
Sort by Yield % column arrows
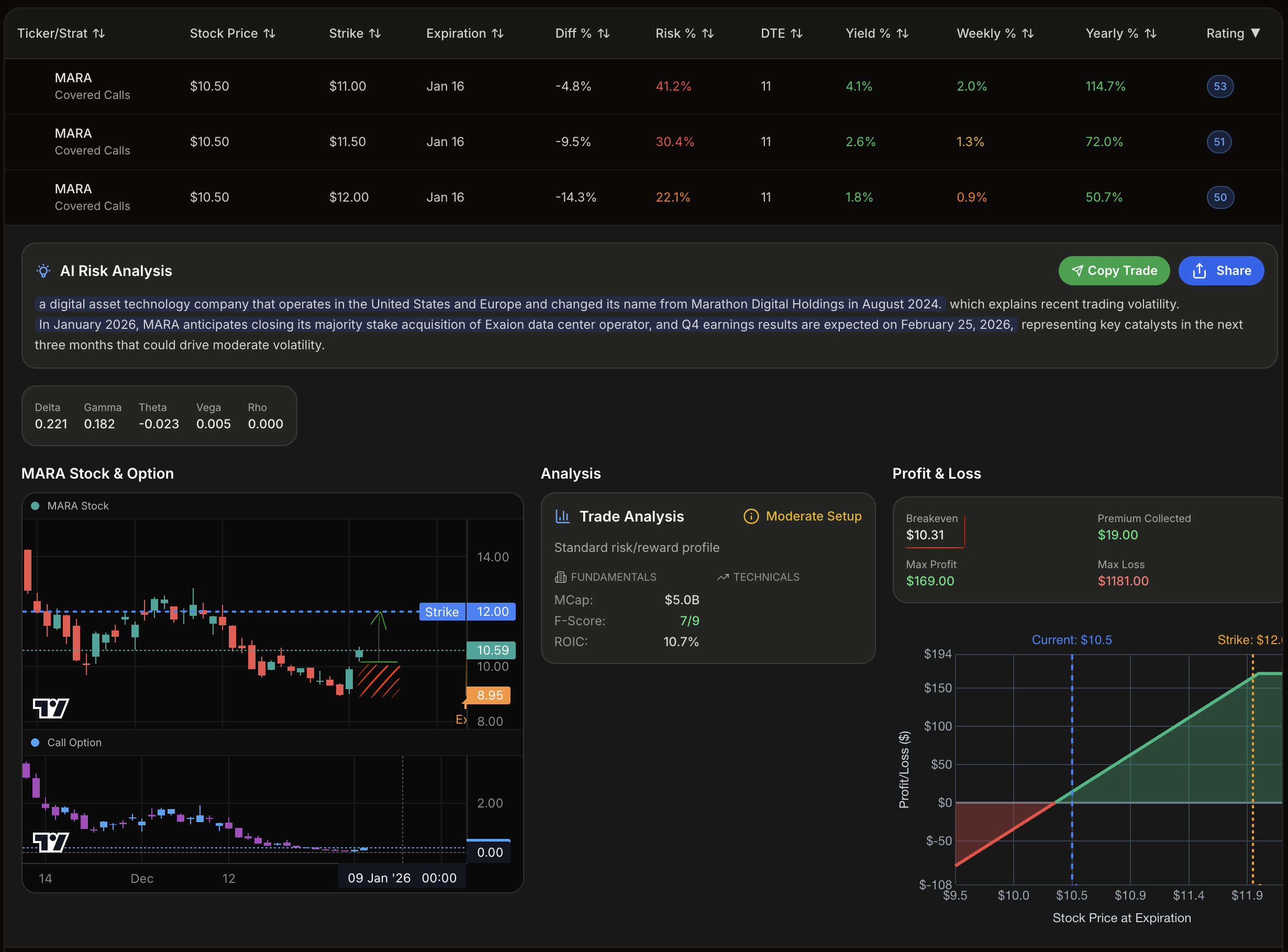tap(903, 34)
